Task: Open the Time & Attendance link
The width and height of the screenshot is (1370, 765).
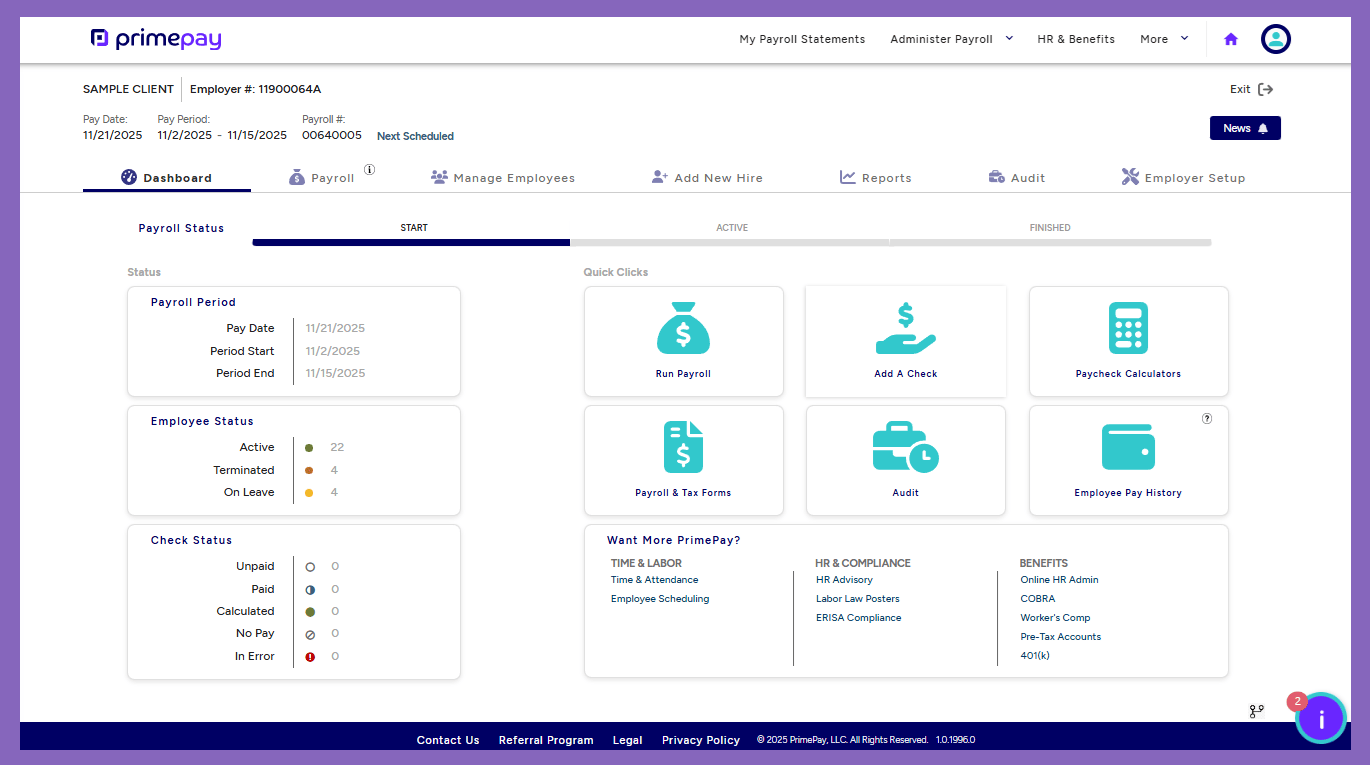Action: (654, 579)
